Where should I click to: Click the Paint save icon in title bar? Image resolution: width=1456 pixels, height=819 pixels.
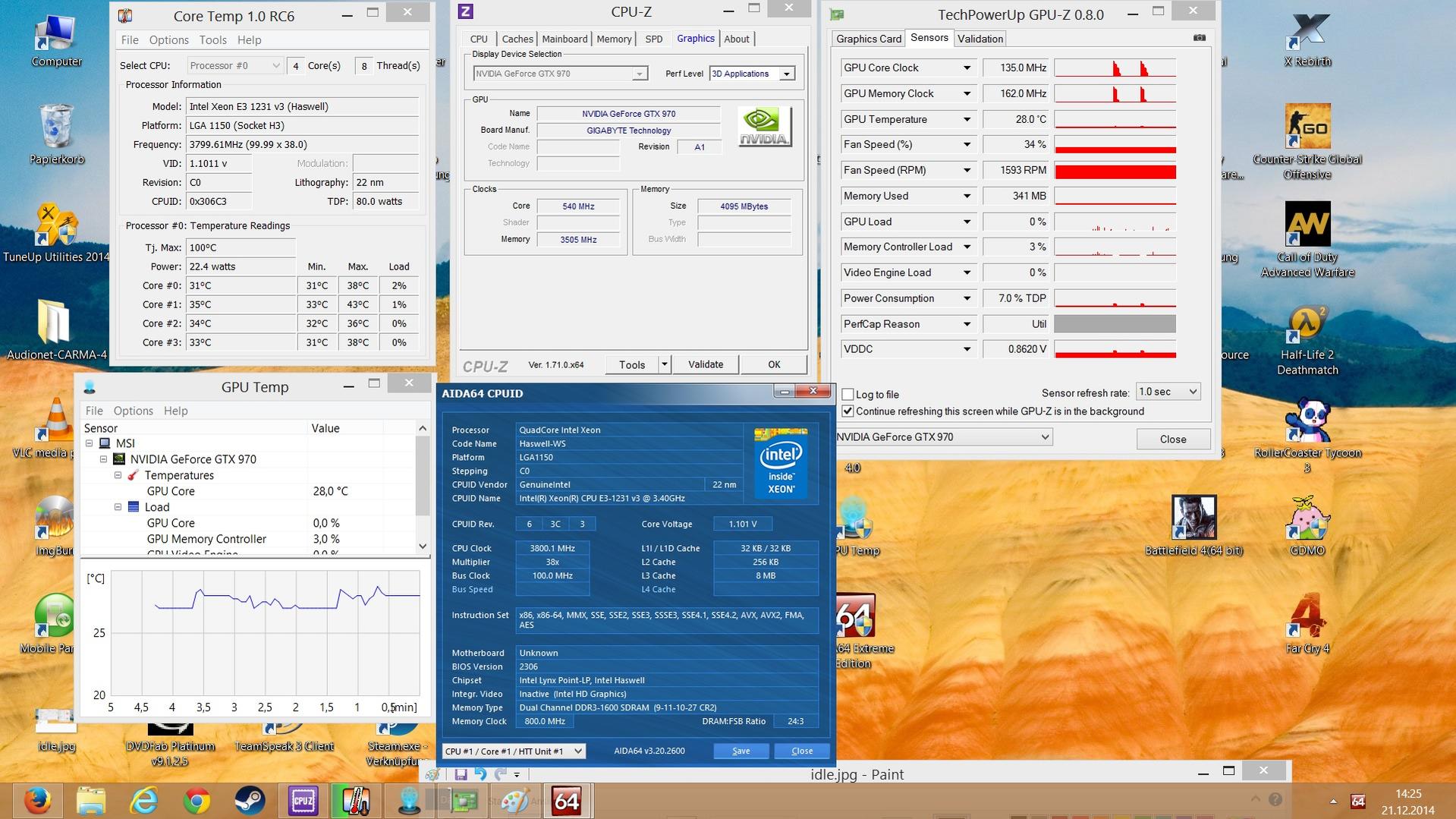point(461,774)
